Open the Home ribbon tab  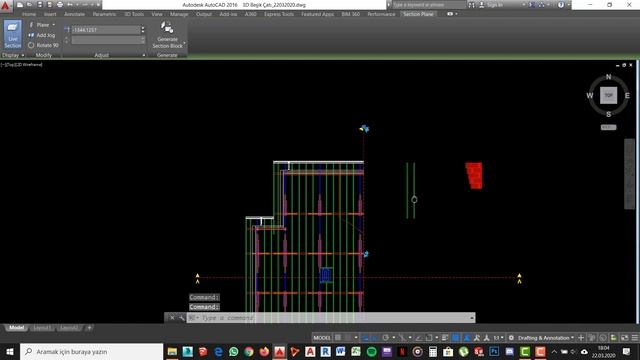coord(29,14)
